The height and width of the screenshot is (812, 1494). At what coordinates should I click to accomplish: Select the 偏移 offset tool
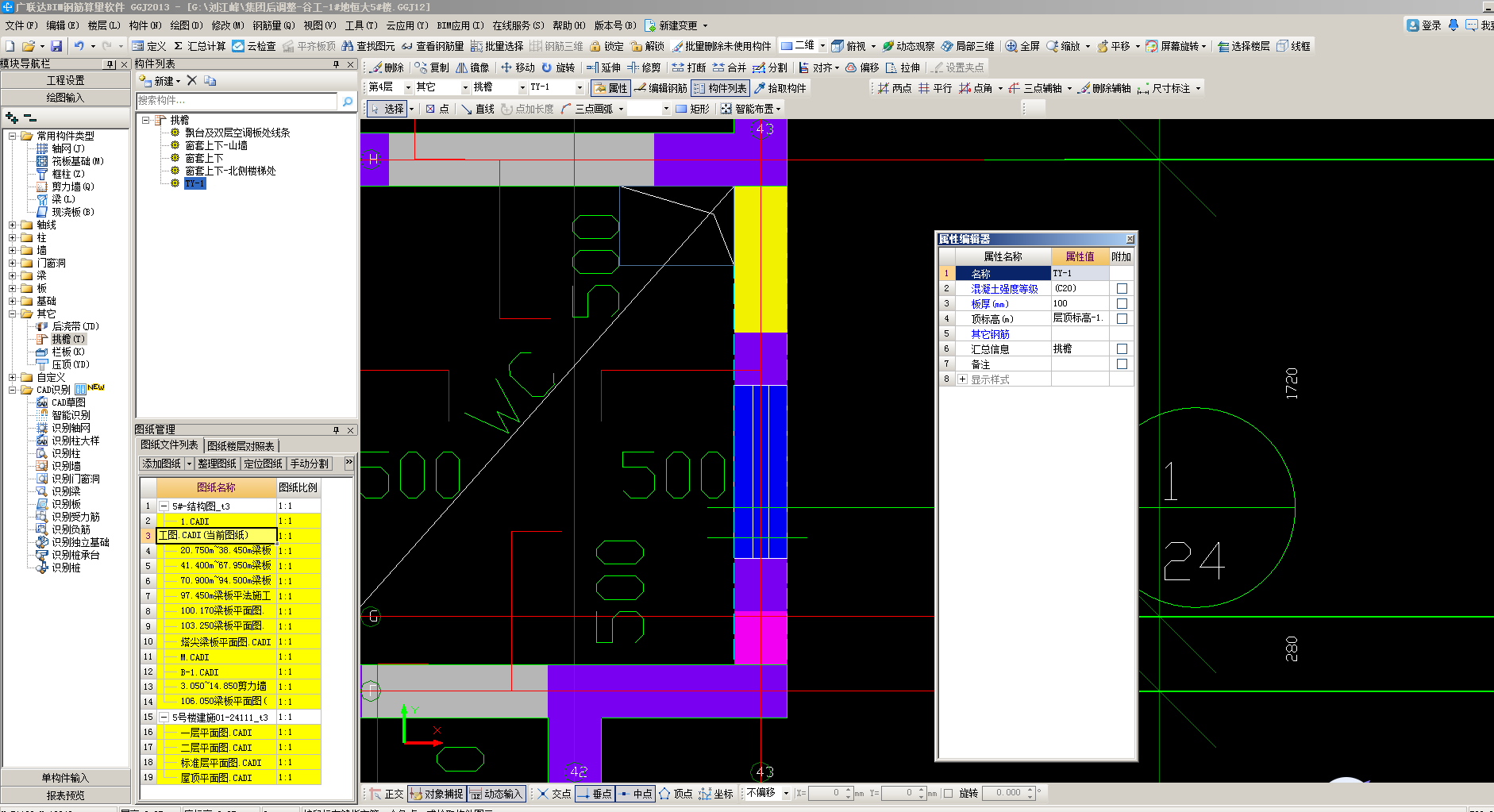(x=862, y=67)
